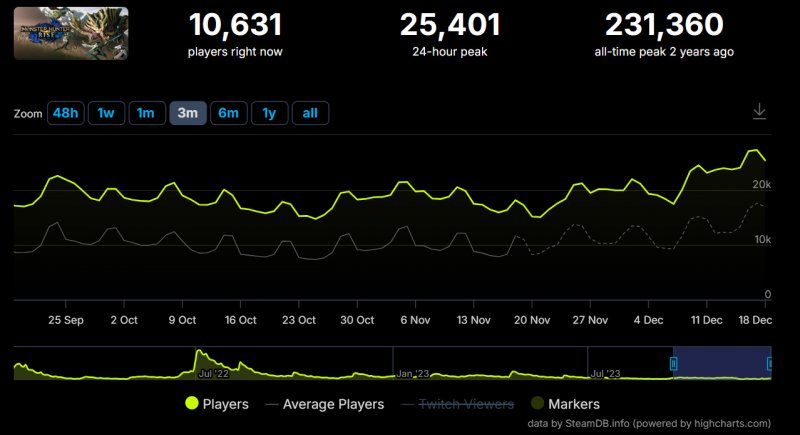Screen dimensions: 800x435
Task: Zoom chart to 1y range
Action: pyautogui.click(x=269, y=113)
